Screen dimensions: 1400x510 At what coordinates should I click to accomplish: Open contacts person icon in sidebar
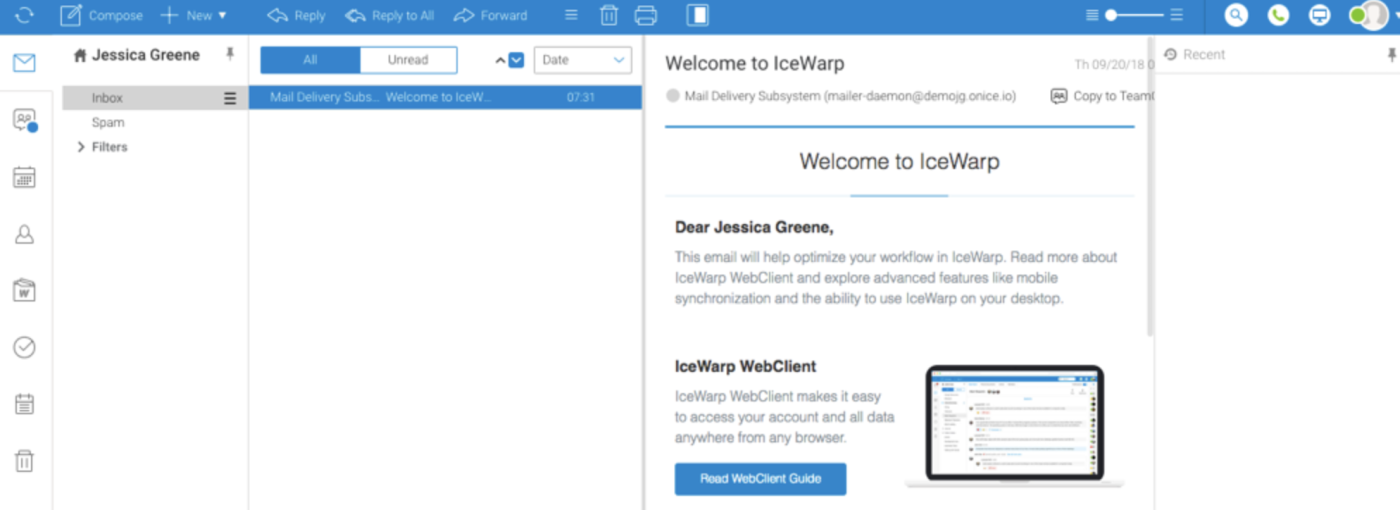pyautogui.click(x=24, y=234)
